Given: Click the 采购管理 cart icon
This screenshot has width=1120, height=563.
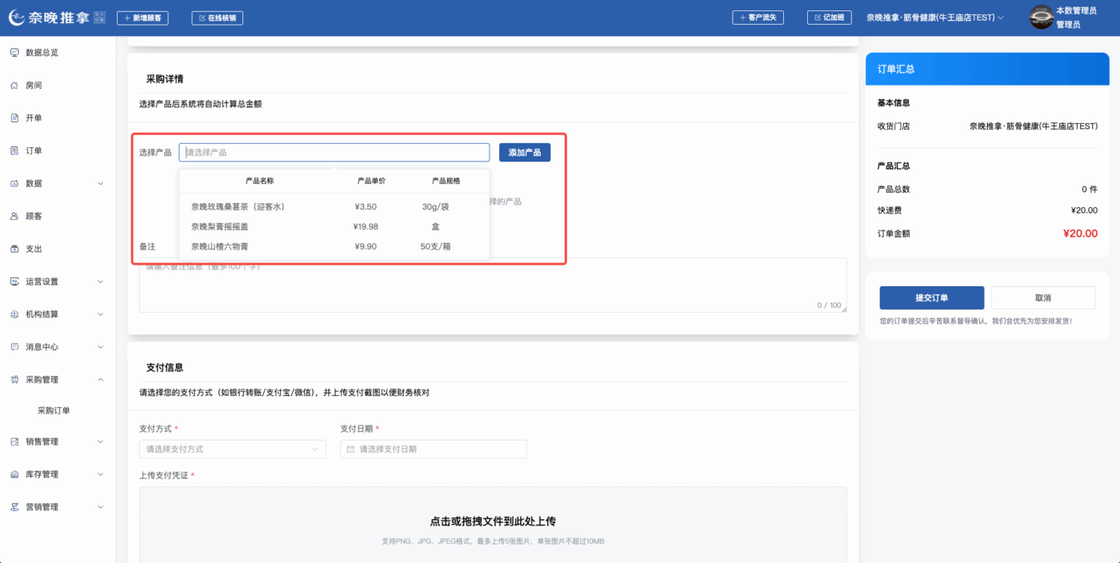Looking at the screenshot, I should [x=14, y=379].
